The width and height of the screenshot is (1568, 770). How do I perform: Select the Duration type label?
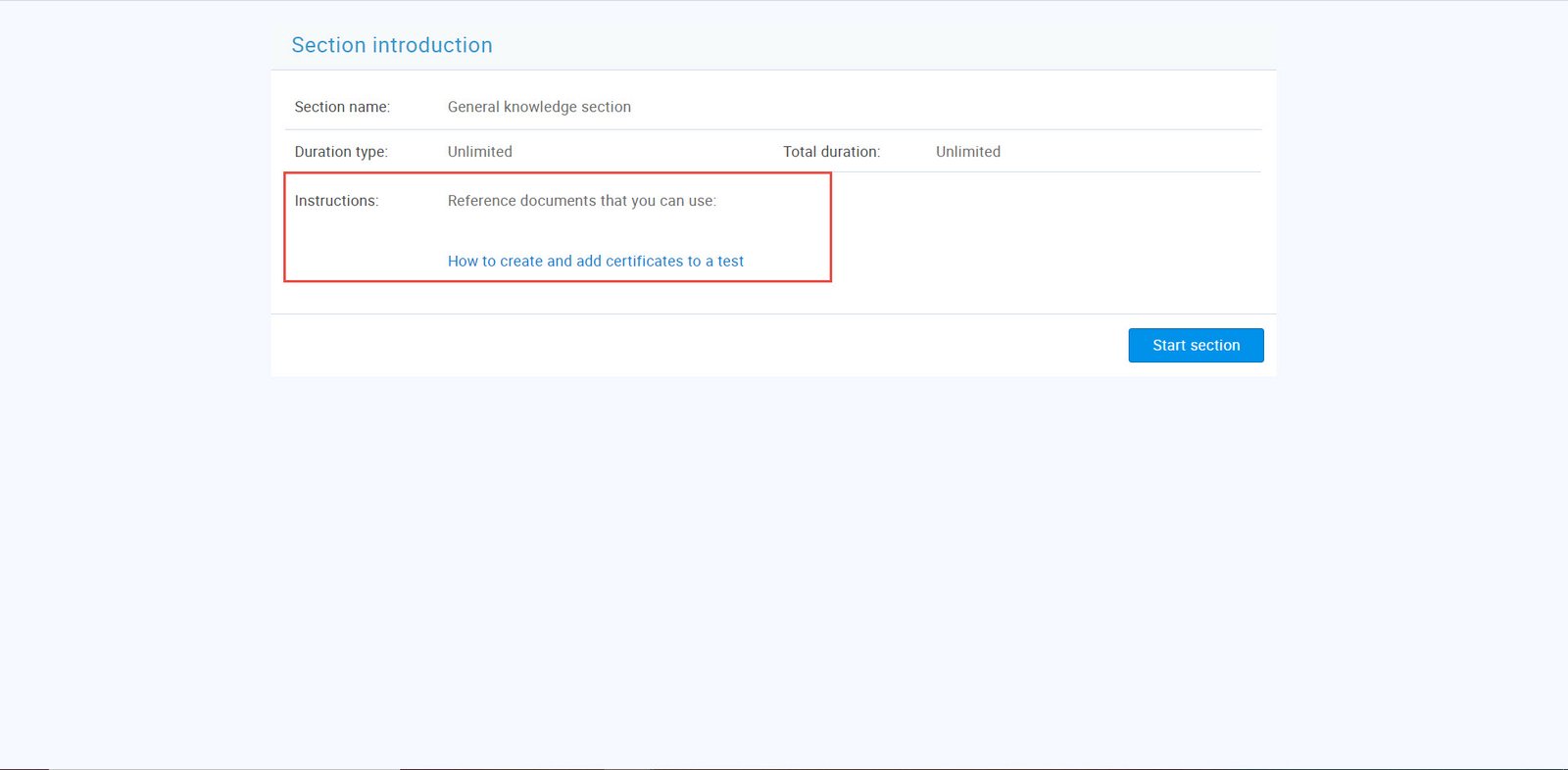click(x=340, y=152)
